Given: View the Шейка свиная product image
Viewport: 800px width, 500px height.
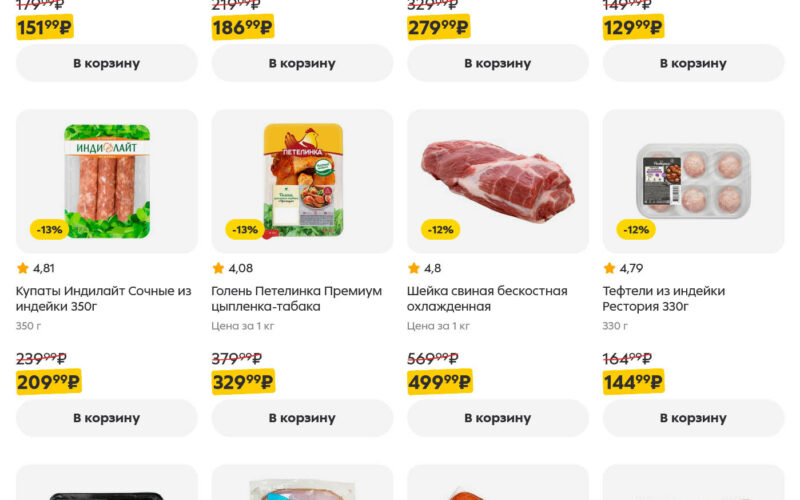Looking at the screenshot, I should (498, 180).
